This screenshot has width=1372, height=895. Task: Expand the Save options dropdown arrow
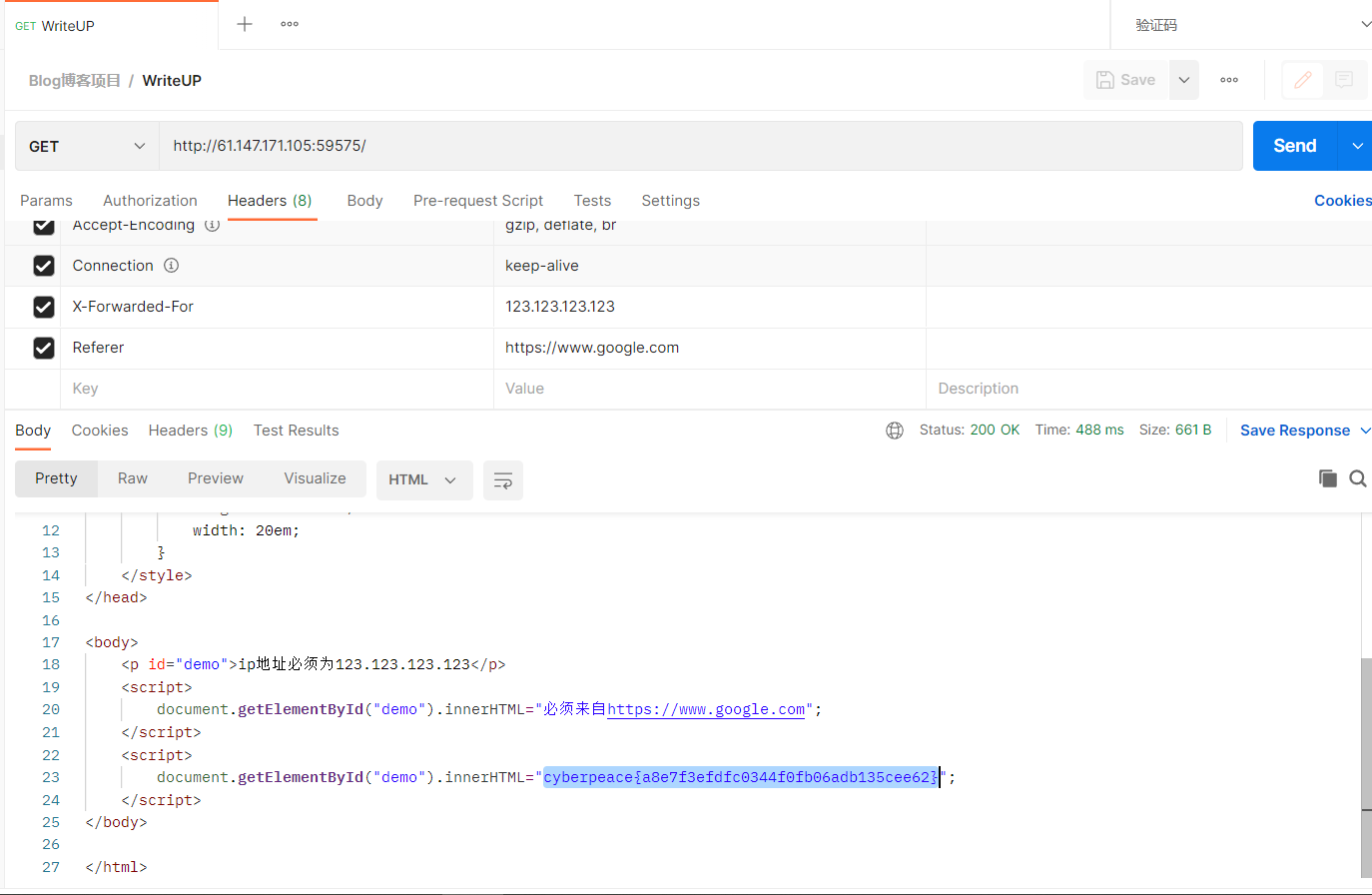(1183, 80)
